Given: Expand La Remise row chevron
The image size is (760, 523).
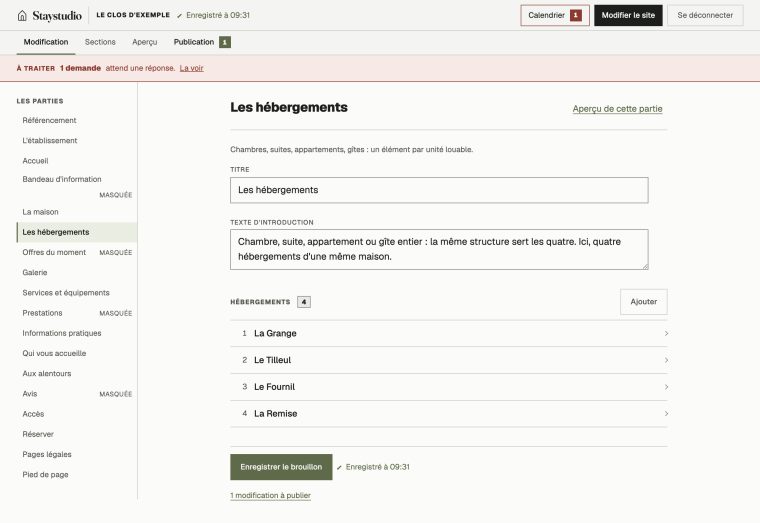Looking at the screenshot, I should click(x=666, y=413).
